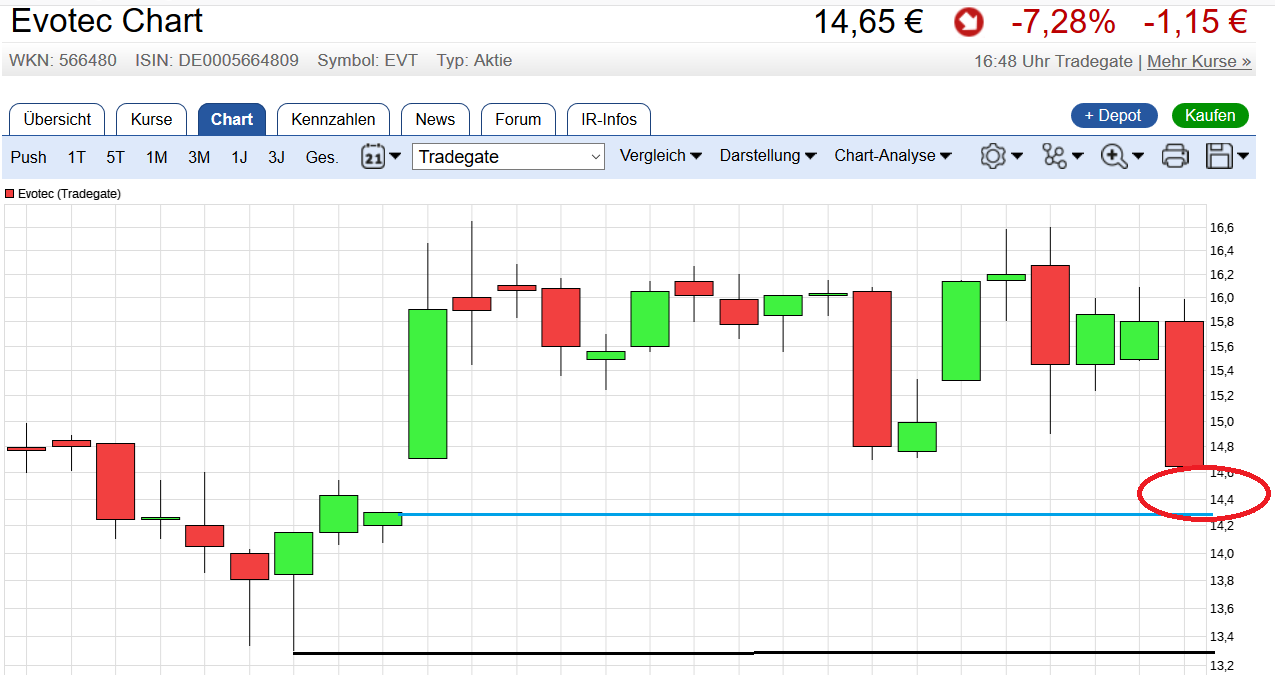The height and width of the screenshot is (675, 1275).
Task: Open the Forum tab
Action: pyautogui.click(x=518, y=119)
